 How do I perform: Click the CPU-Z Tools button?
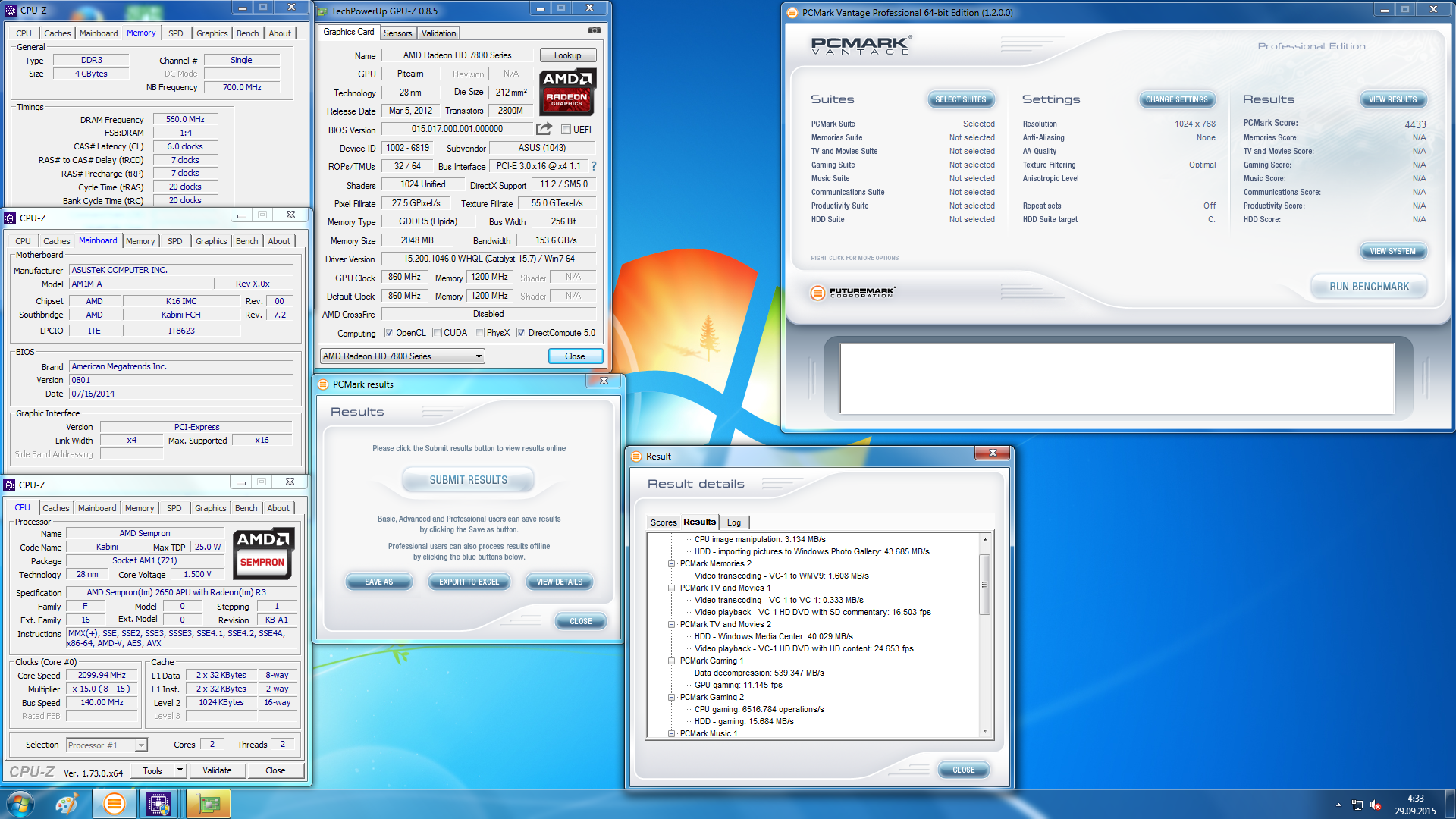tap(152, 770)
